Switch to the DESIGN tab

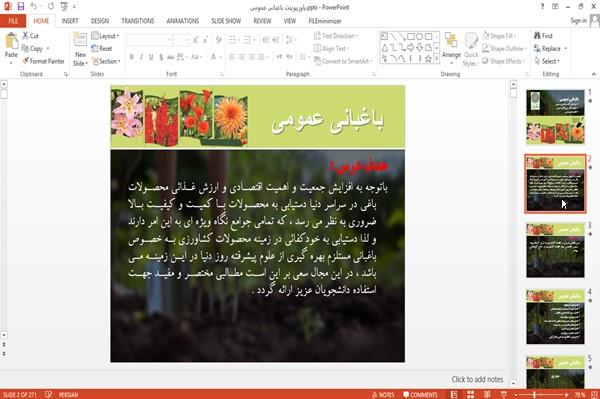pos(100,21)
